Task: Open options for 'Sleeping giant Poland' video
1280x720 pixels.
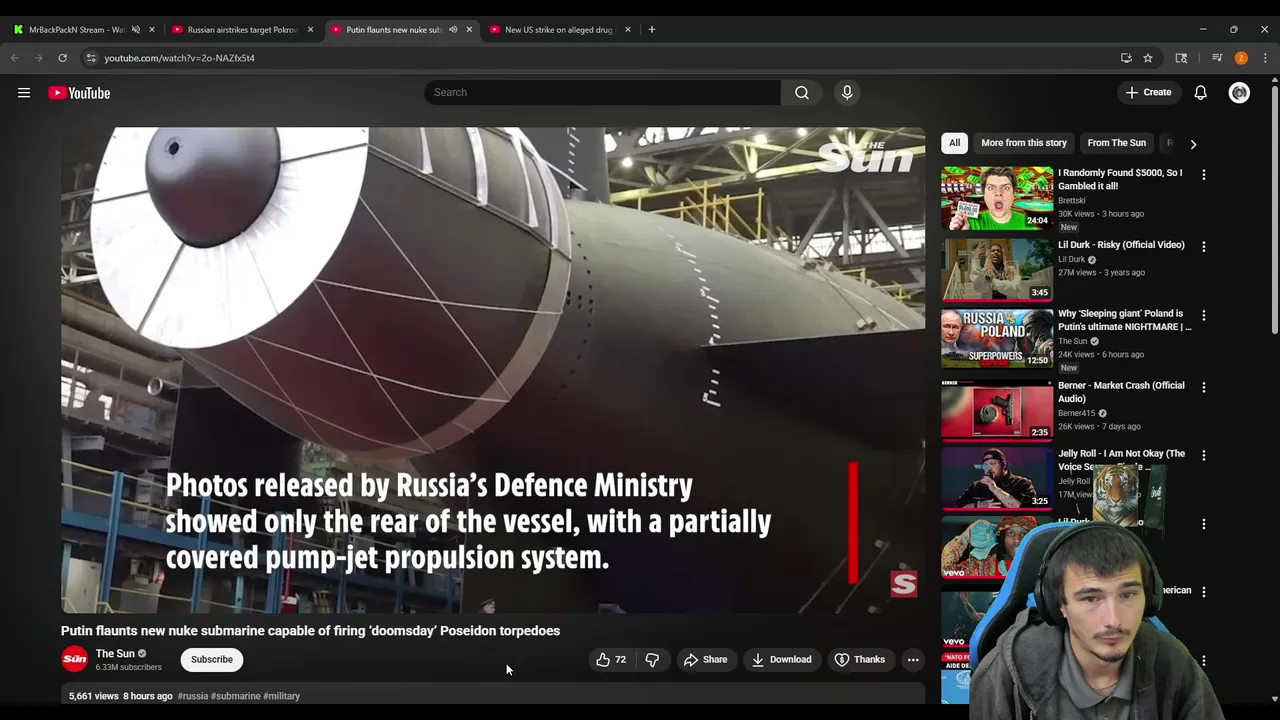Action: point(1204,315)
